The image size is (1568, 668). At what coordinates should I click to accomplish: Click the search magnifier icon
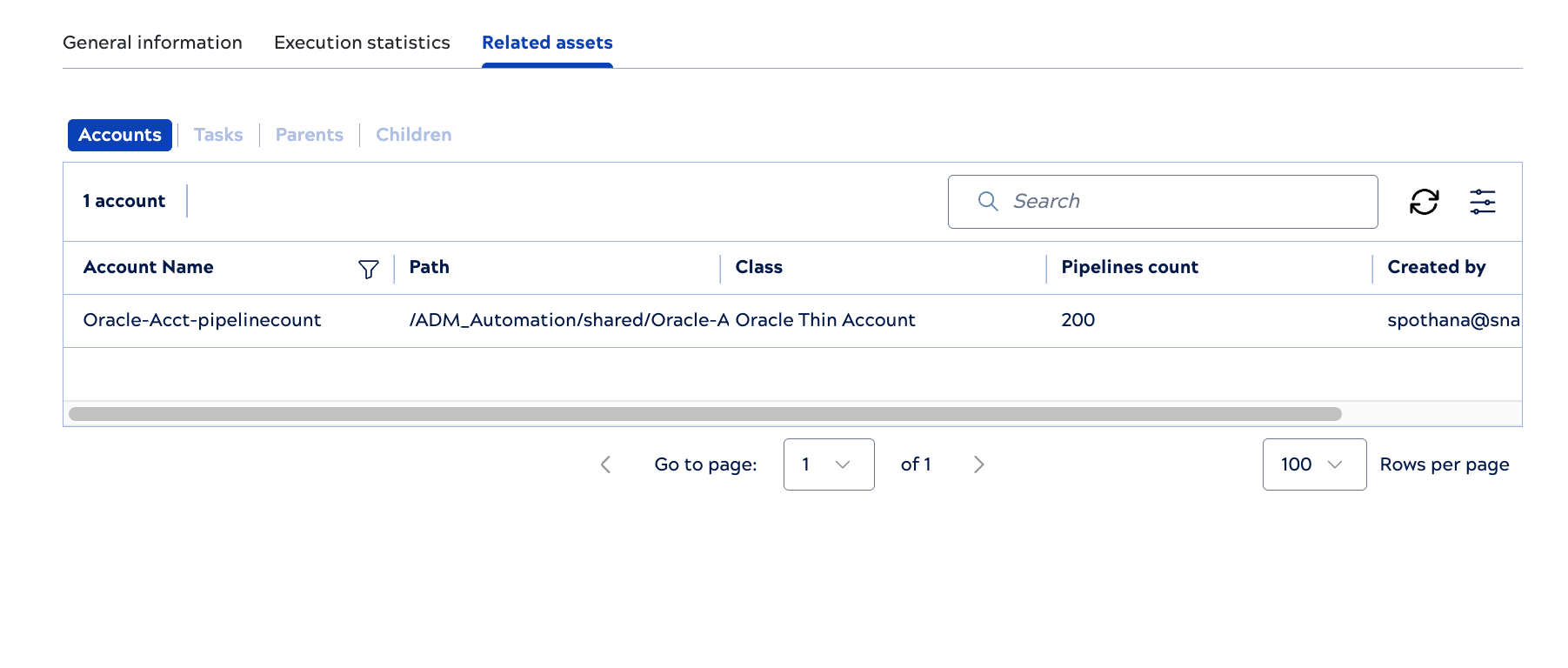tap(987, 201)
